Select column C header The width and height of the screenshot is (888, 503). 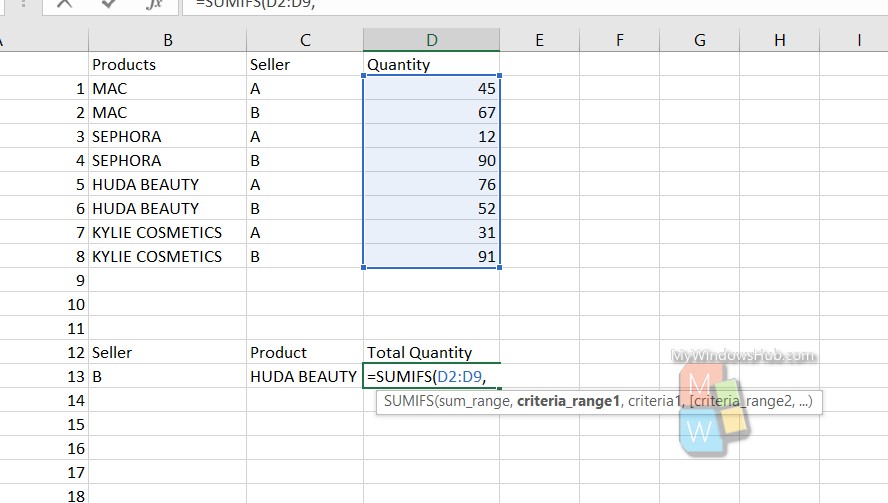pyautogui.click(x=305, y=40)
